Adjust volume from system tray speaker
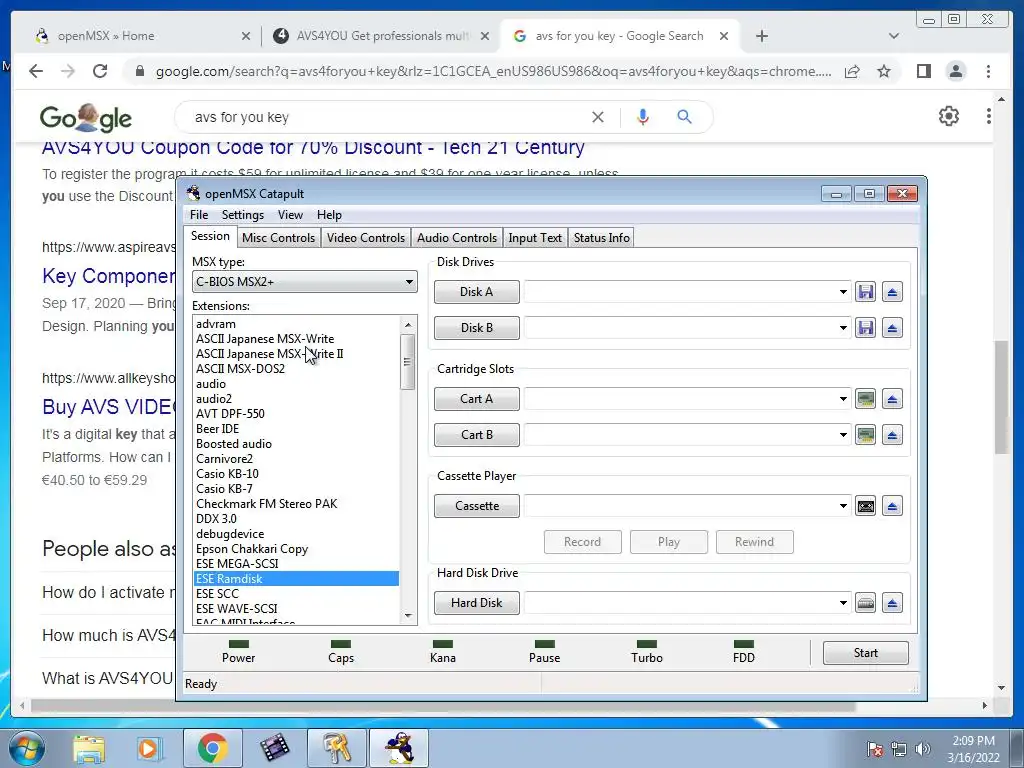The width and height of the screenshot is (1024, 768). click(923, 749)
